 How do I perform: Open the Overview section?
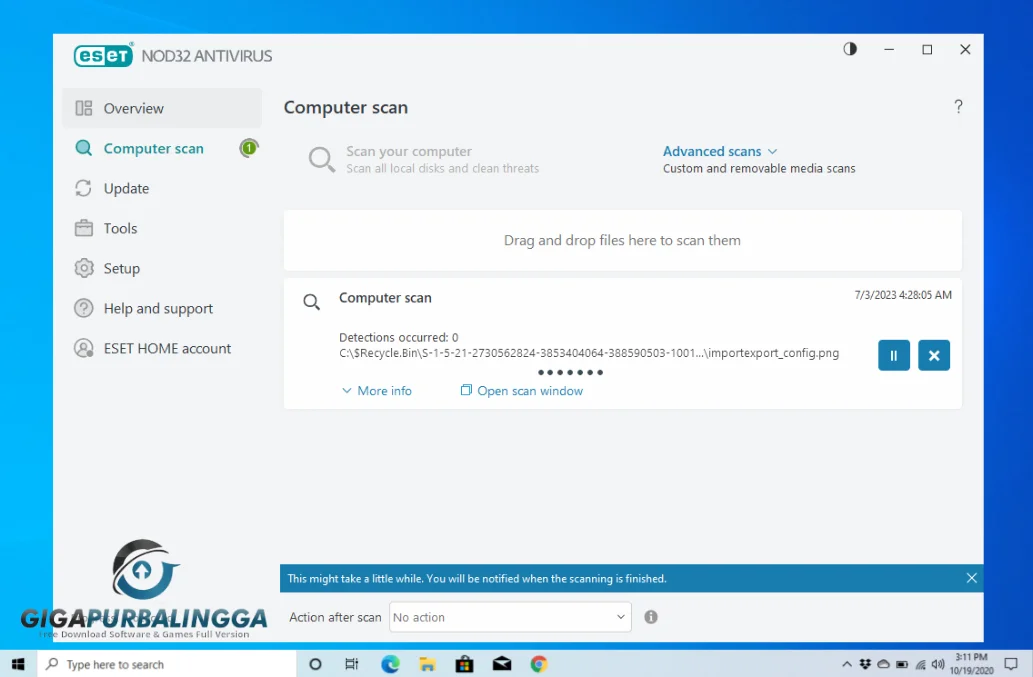pos(162,108)
